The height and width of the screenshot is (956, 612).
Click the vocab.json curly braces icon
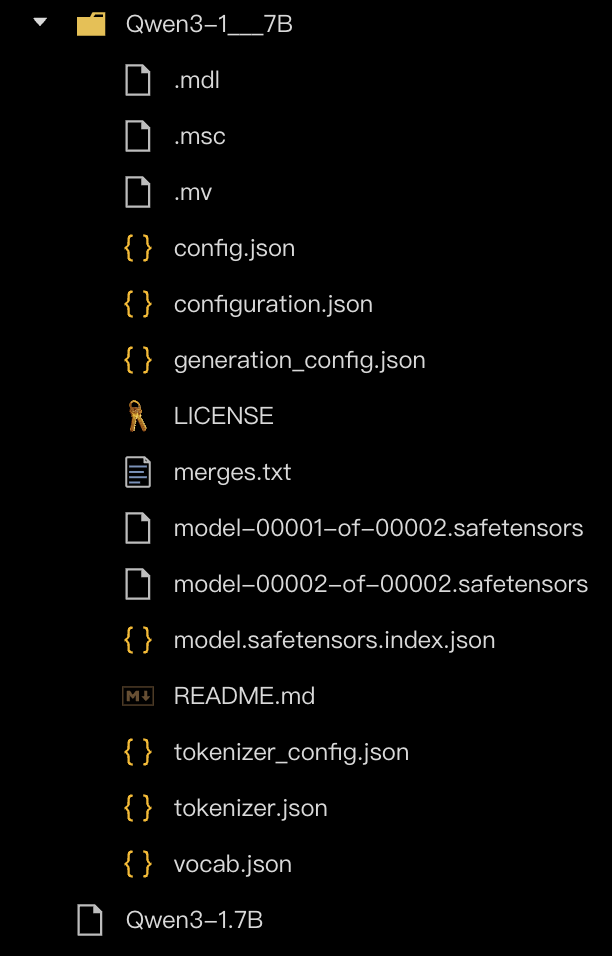click(x=138, y=864)
